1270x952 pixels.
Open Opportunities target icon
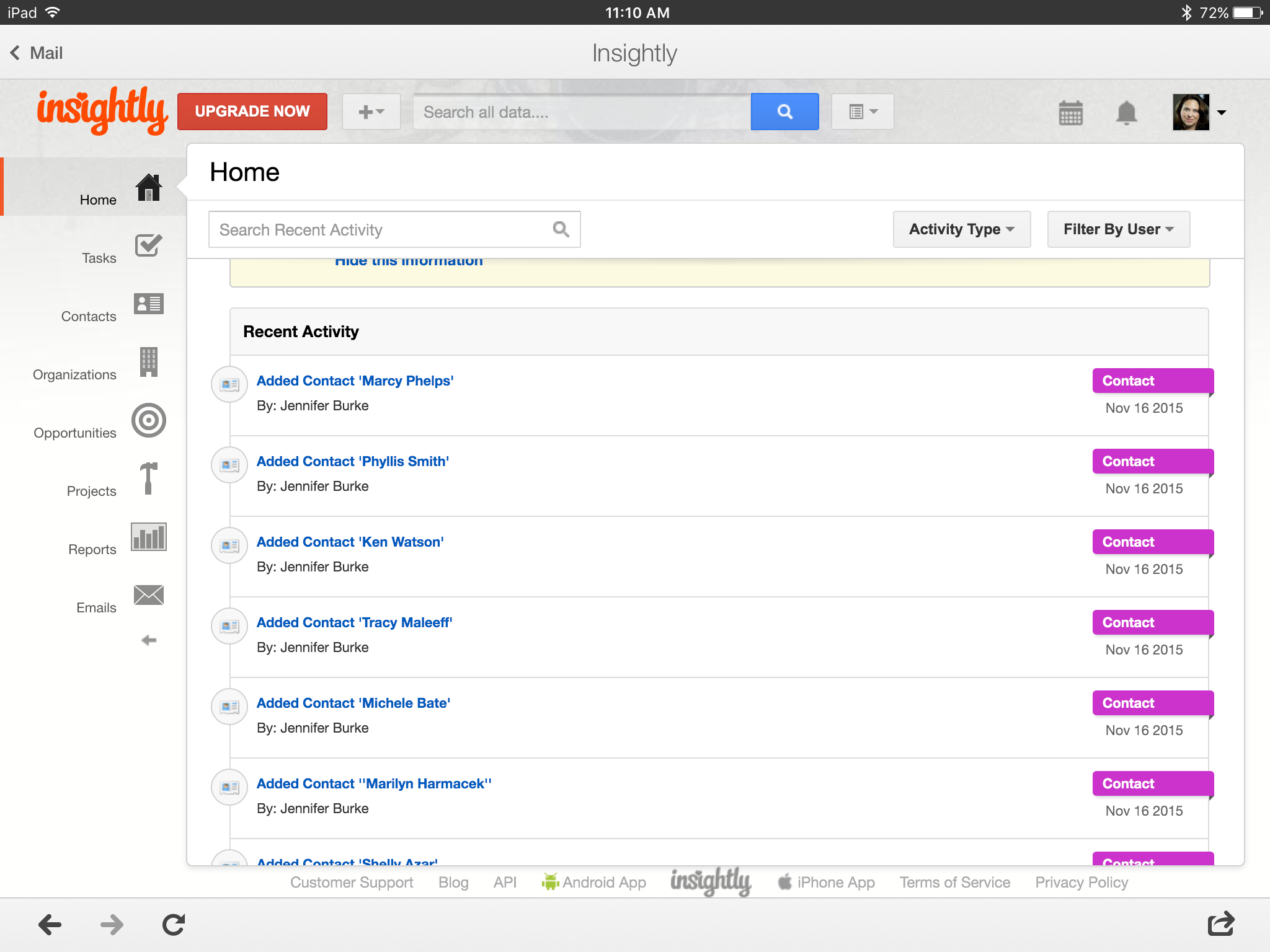tap(149, 420)
